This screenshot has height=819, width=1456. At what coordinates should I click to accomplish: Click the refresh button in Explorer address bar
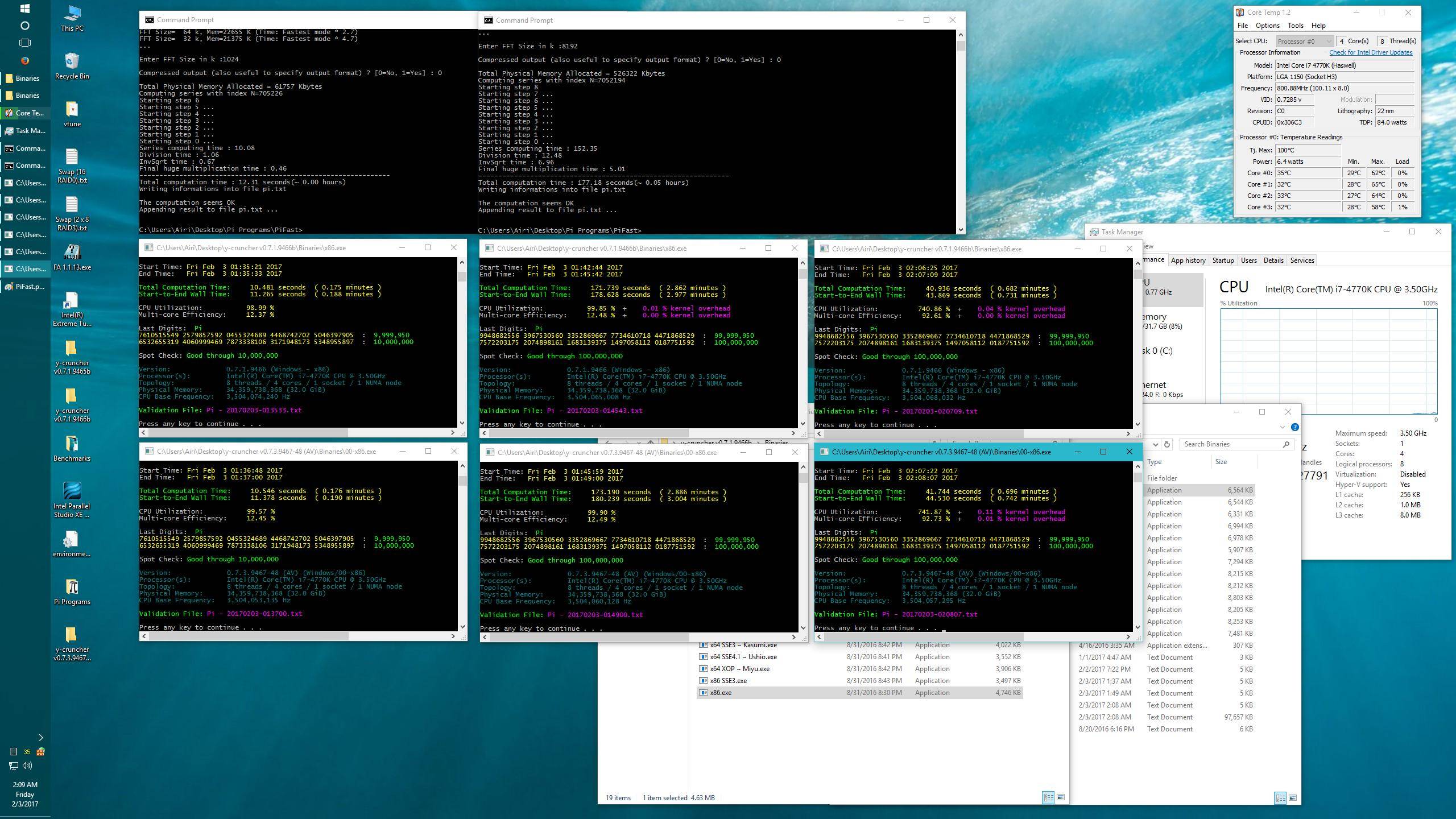click(x=1167, y=444)
